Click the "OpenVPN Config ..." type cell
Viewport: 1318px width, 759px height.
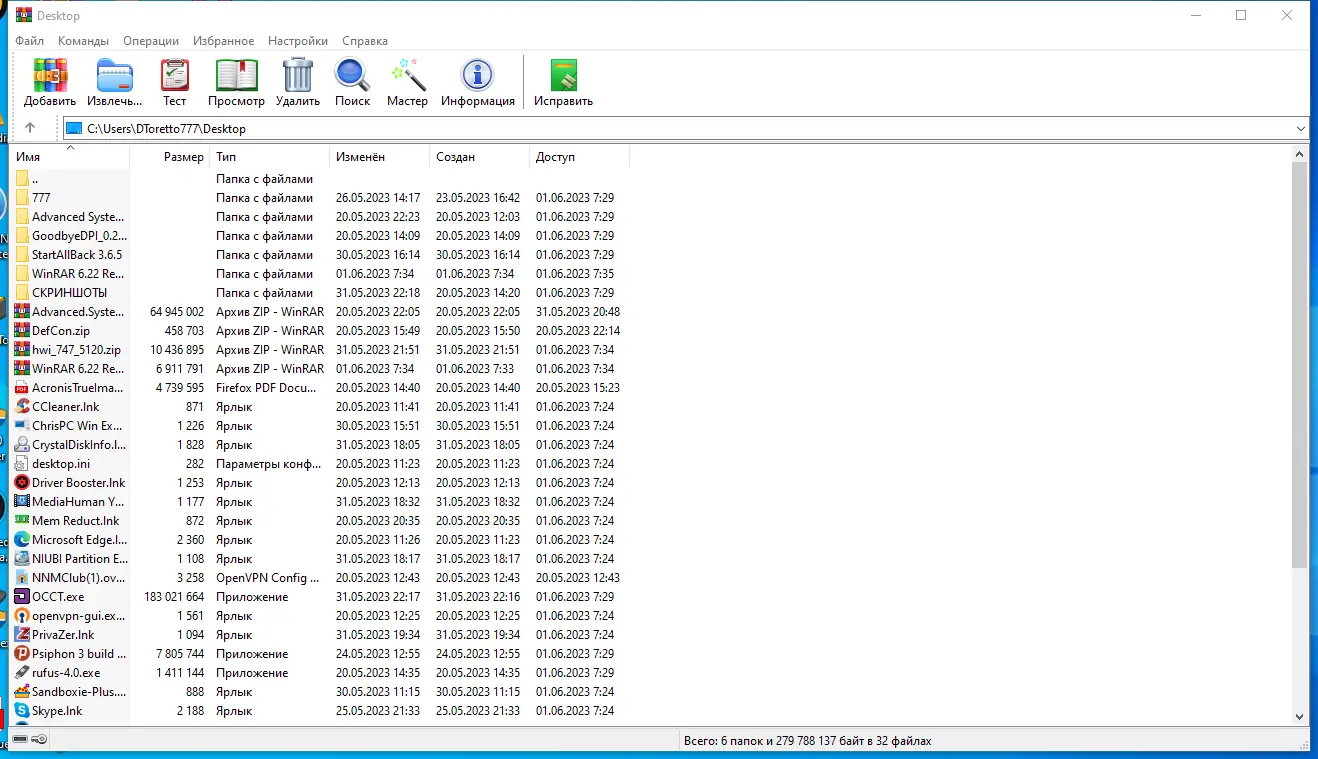pos(268,578)
